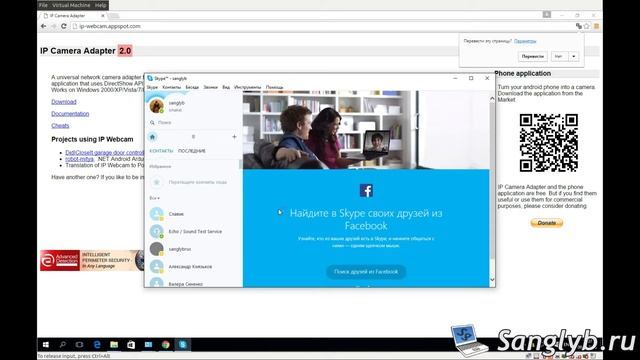Open the Вид menu
640x360 pixels.
click(226, 87)
